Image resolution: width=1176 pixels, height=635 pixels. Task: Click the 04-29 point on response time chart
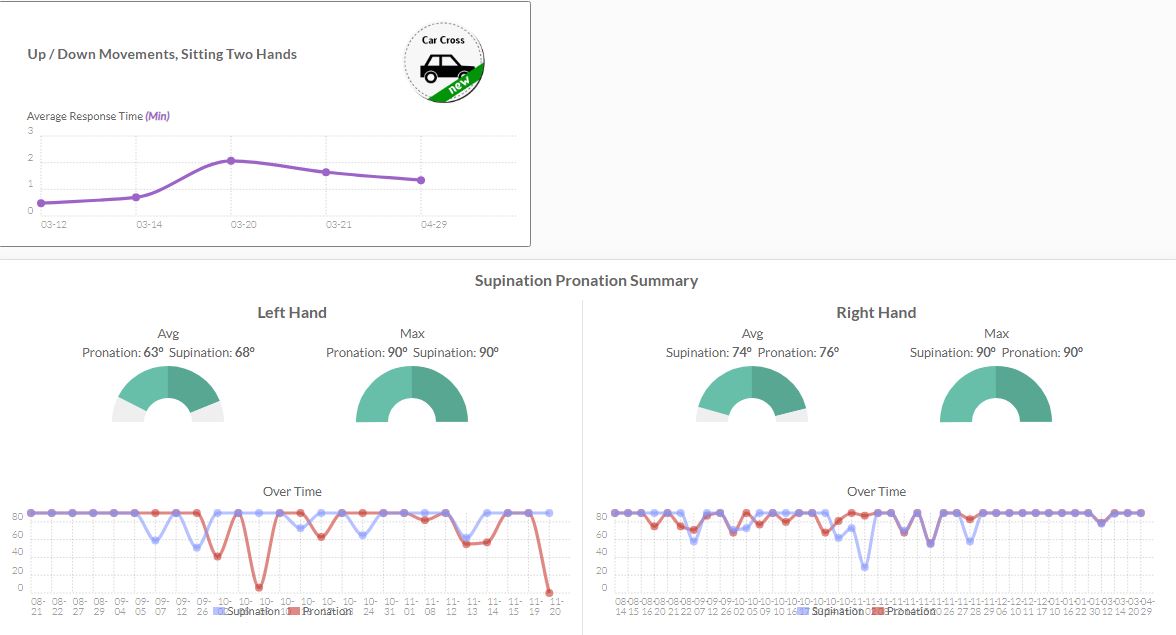pos(421,180)
